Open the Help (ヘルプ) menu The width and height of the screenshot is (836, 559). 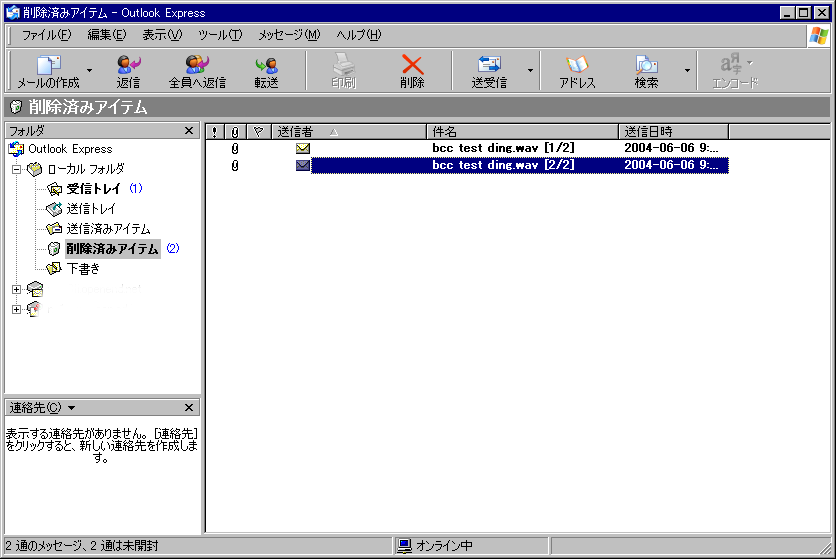358,35
